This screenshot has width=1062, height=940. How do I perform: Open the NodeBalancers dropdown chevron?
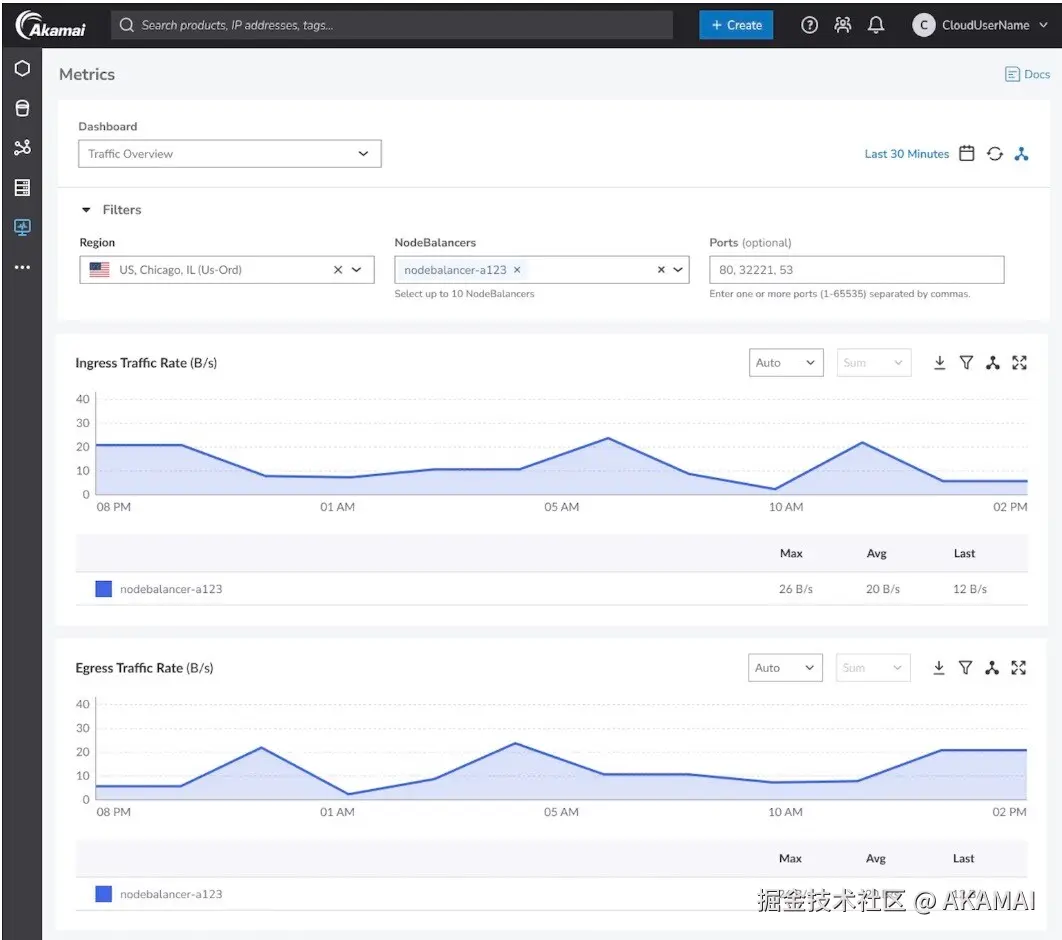point(678,270)
